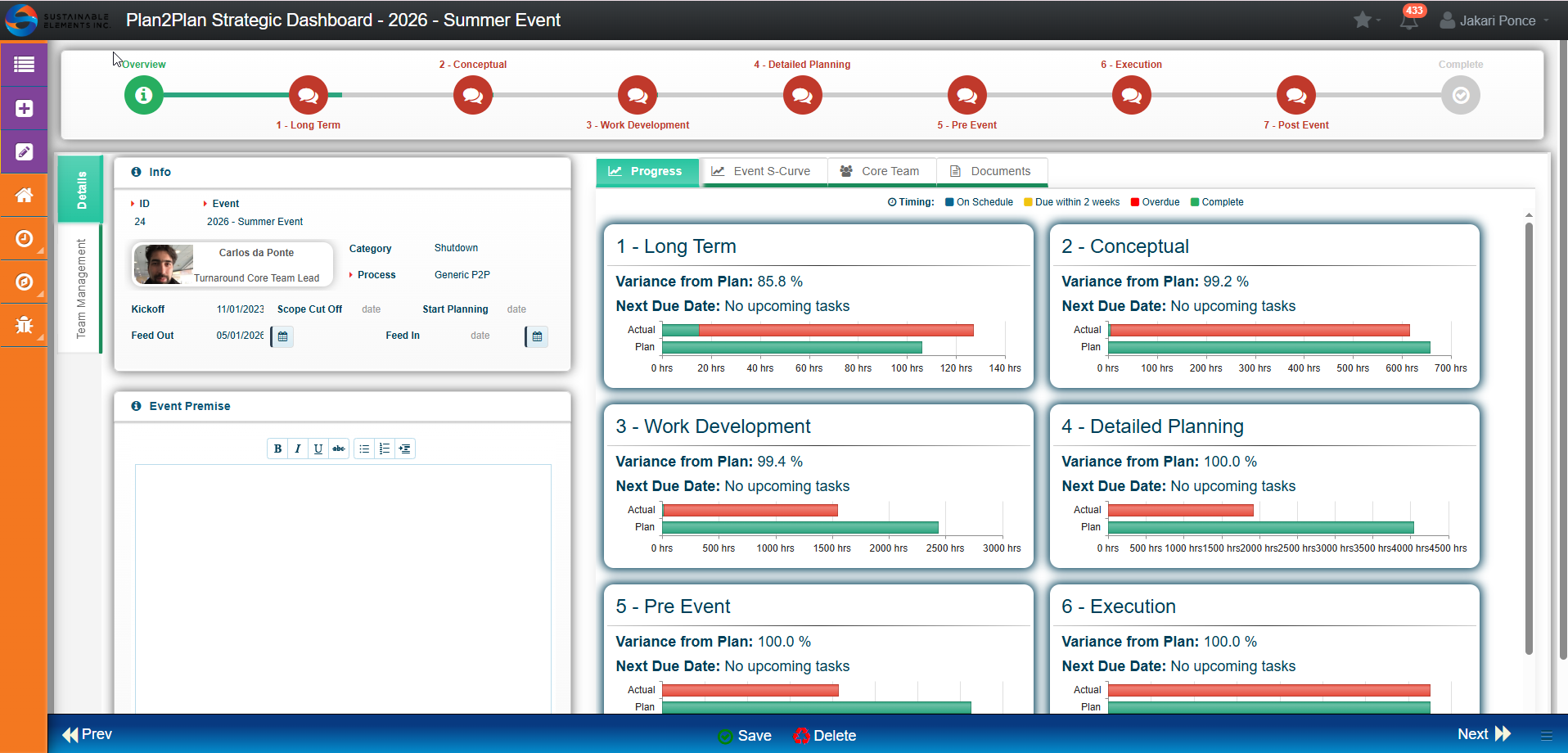Open notifications bell with 433 badge
This screenshot has width=1568, height=753.
1409,20
